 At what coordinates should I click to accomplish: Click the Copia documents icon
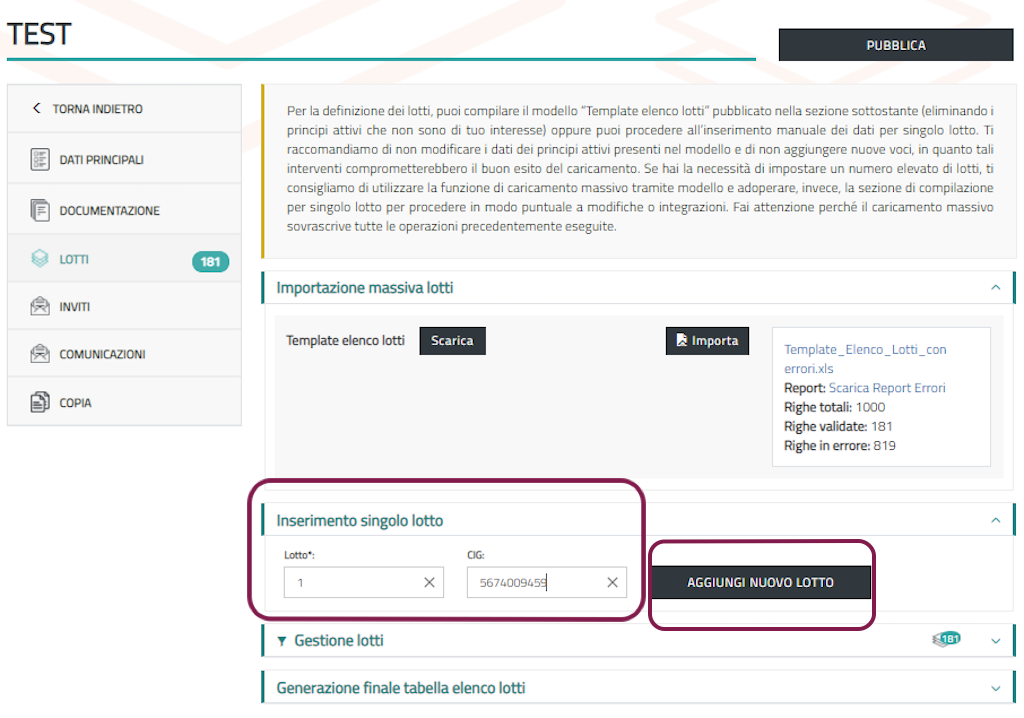(x=40, y=403)
